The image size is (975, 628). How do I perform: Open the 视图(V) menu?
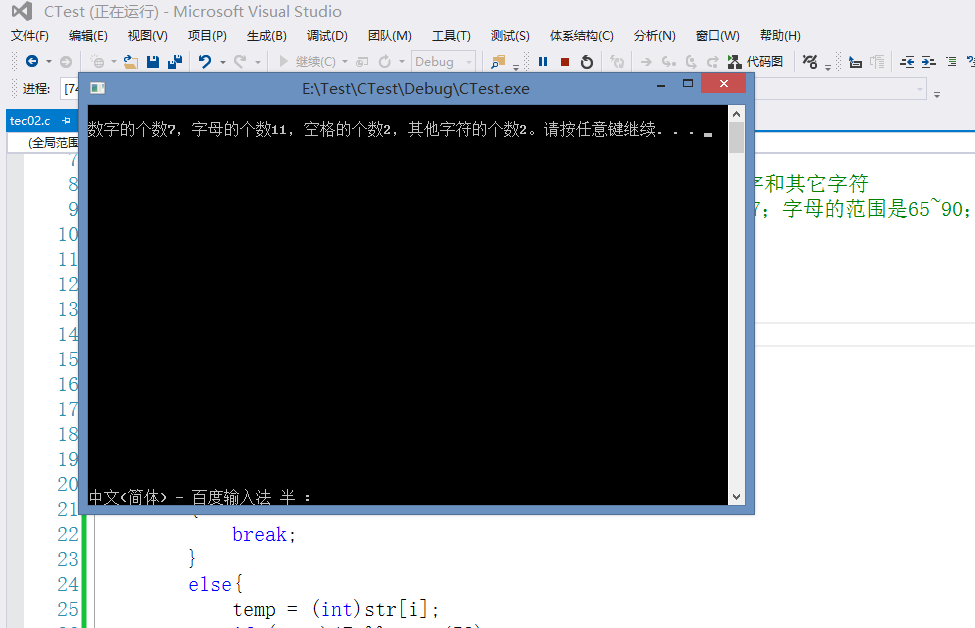click(147, 35)
